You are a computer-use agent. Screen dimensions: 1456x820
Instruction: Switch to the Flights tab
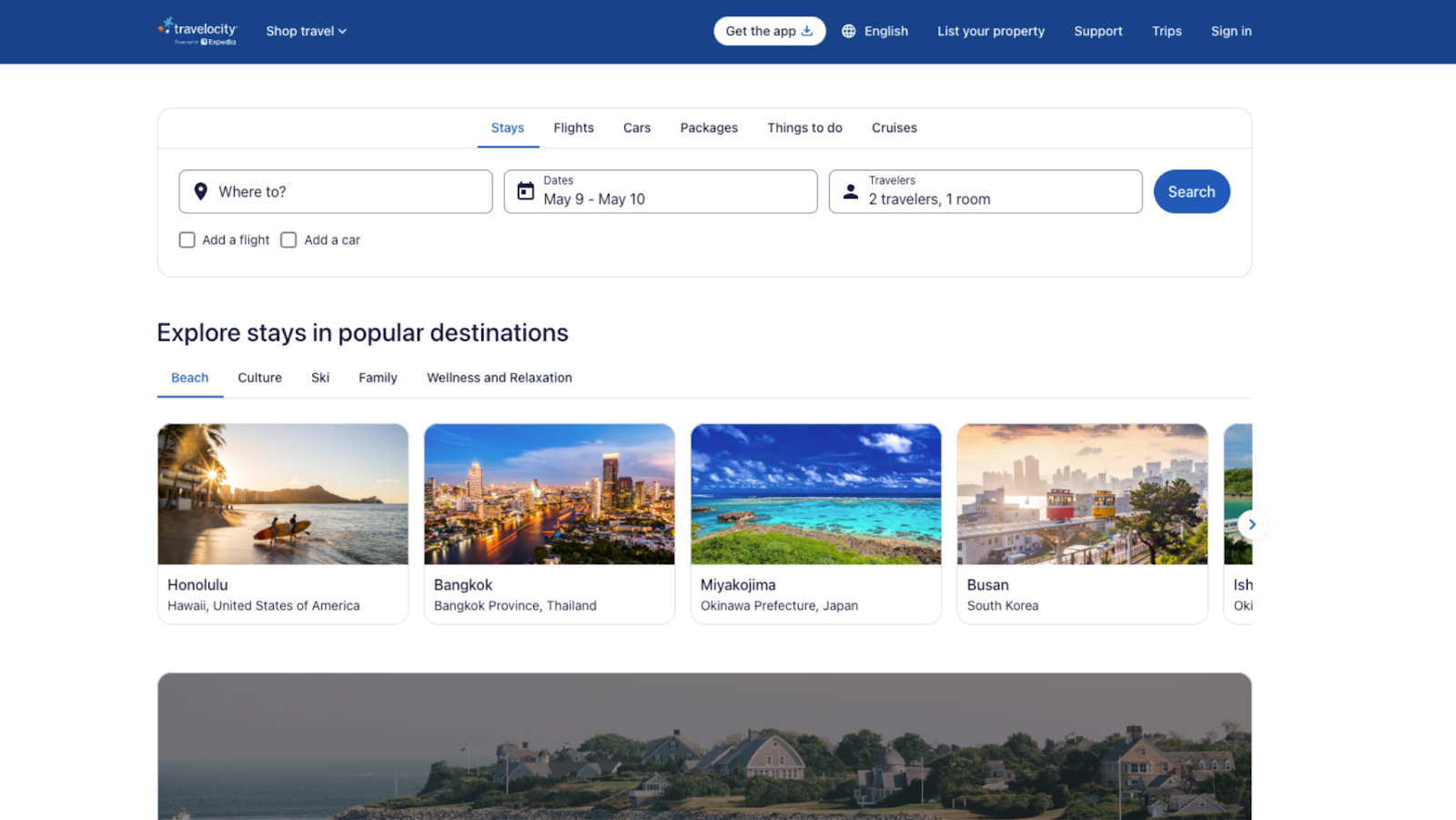[573, 128]
